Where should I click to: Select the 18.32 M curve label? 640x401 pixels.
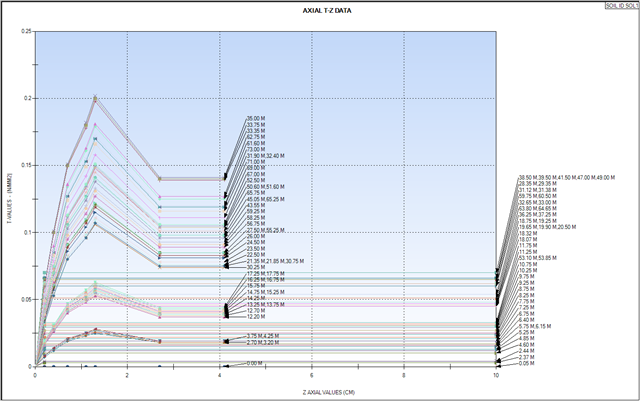coord(528,233)
